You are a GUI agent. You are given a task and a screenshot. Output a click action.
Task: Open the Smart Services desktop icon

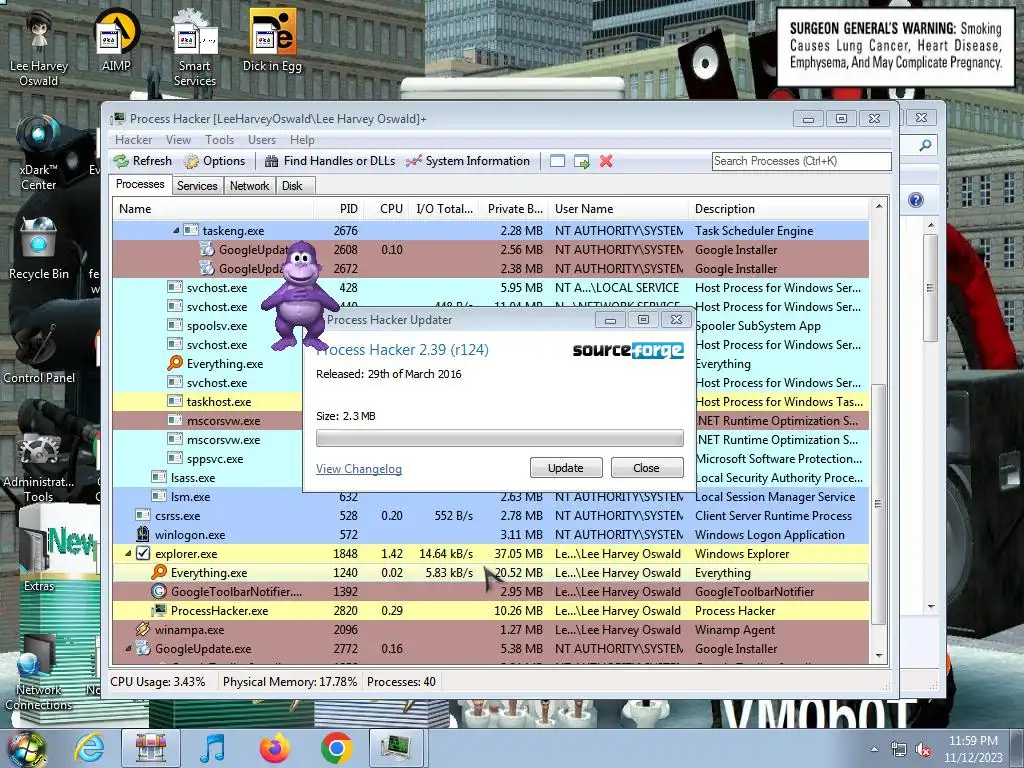point(195,47)
